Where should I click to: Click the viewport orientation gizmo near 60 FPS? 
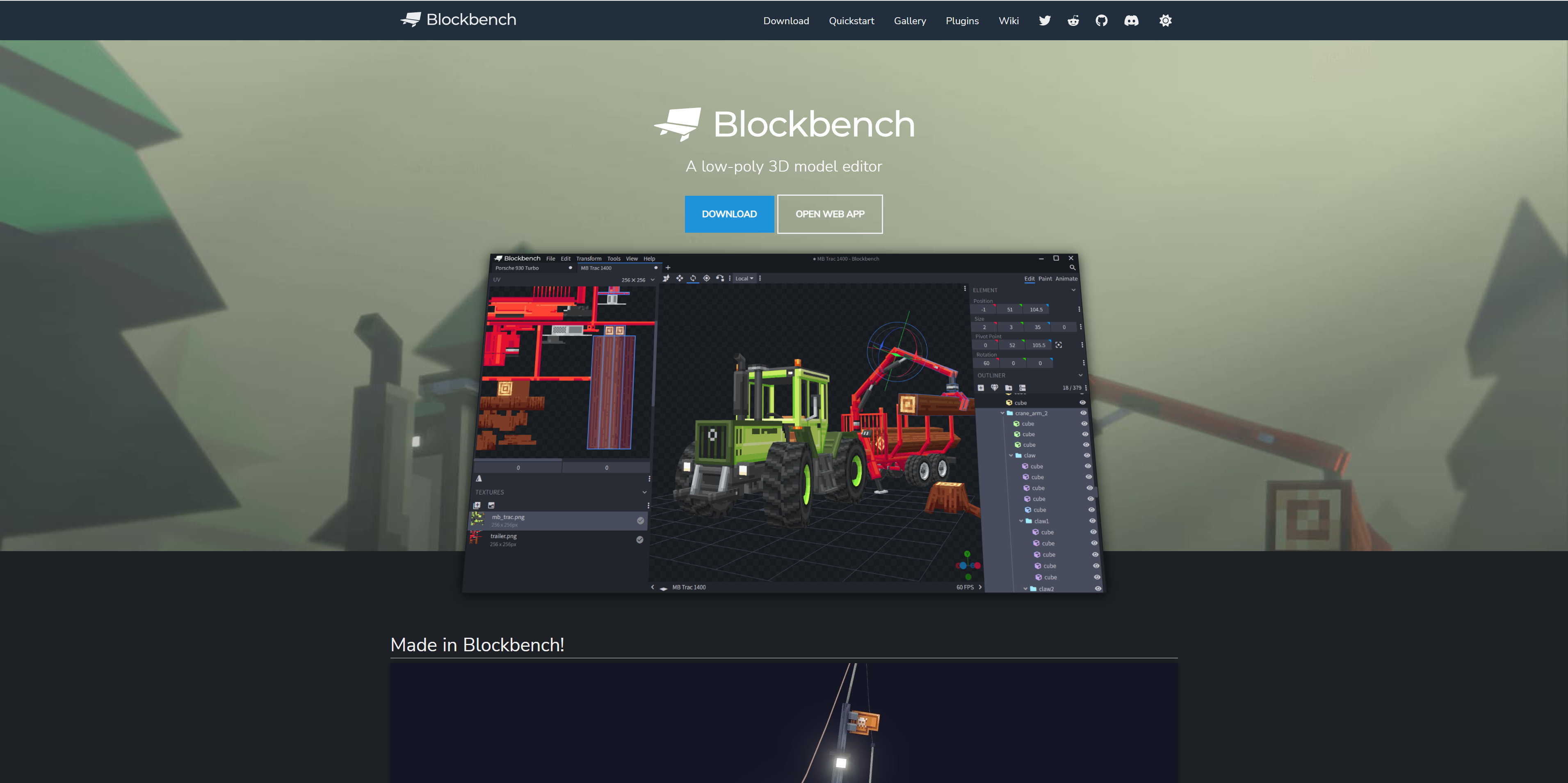click(967, 565)
